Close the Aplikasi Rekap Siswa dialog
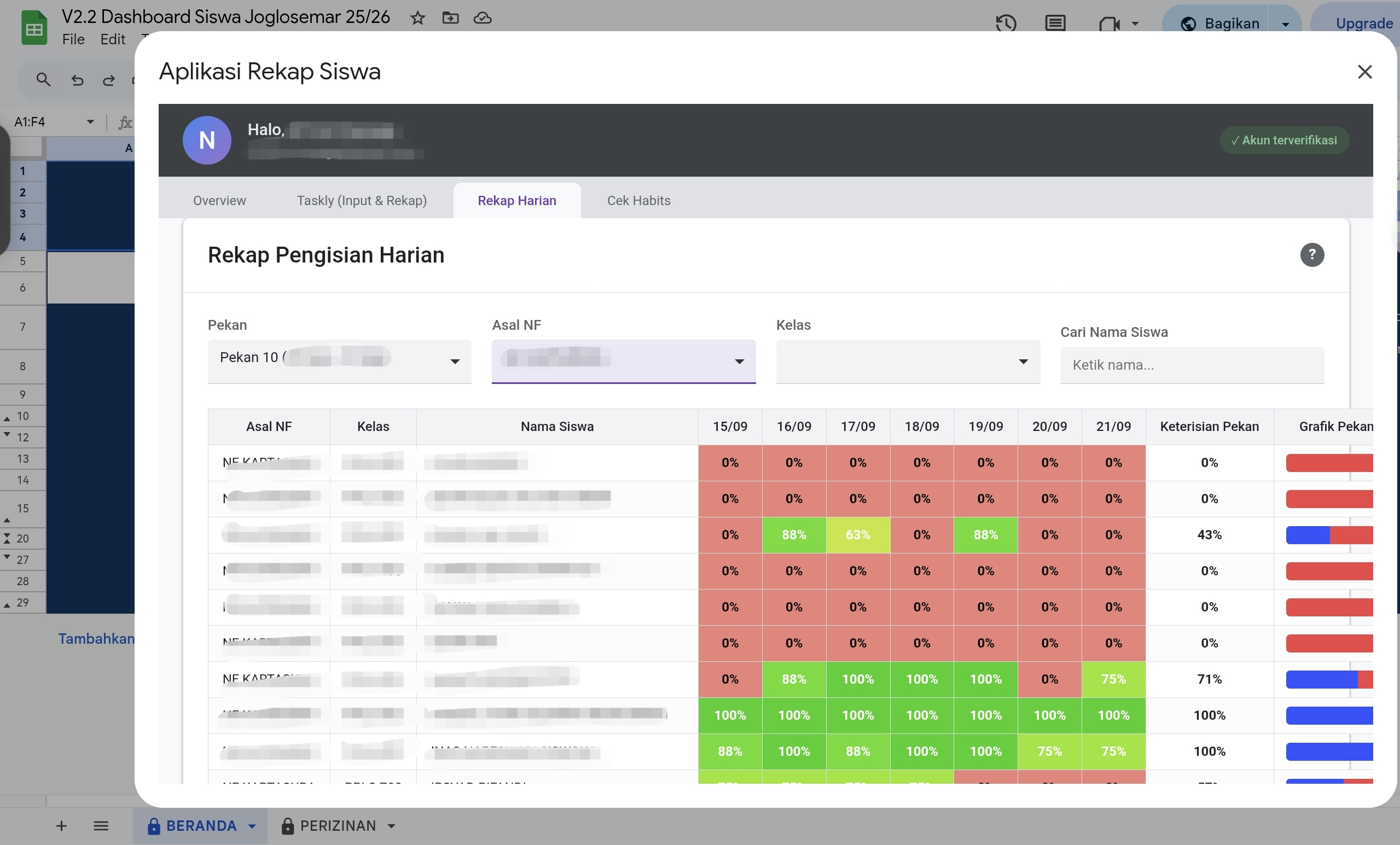This screenshot has width=1400, height=845. 1364,72
